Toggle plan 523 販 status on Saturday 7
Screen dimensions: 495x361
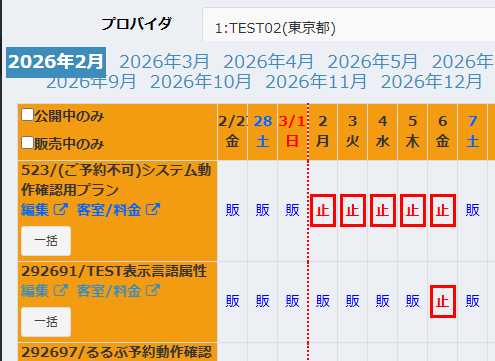[473, 210]
